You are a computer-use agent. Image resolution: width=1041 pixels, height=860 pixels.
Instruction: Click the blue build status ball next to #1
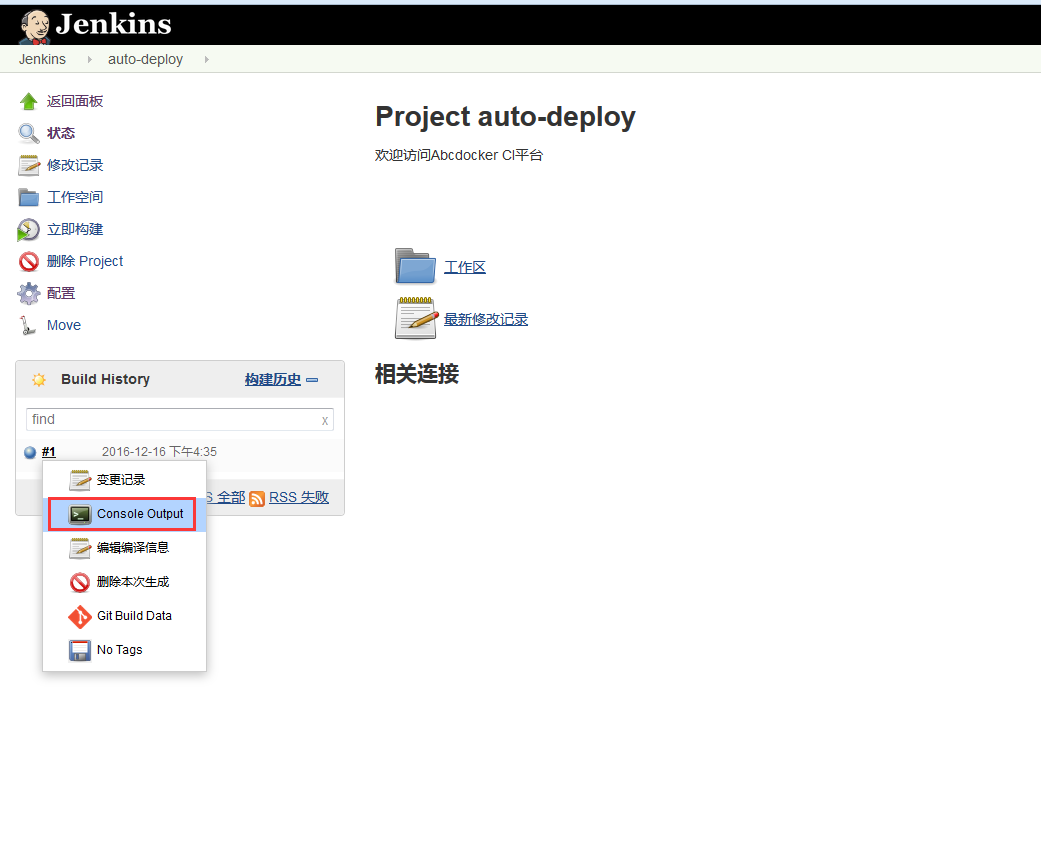click(x=29, y=451)
